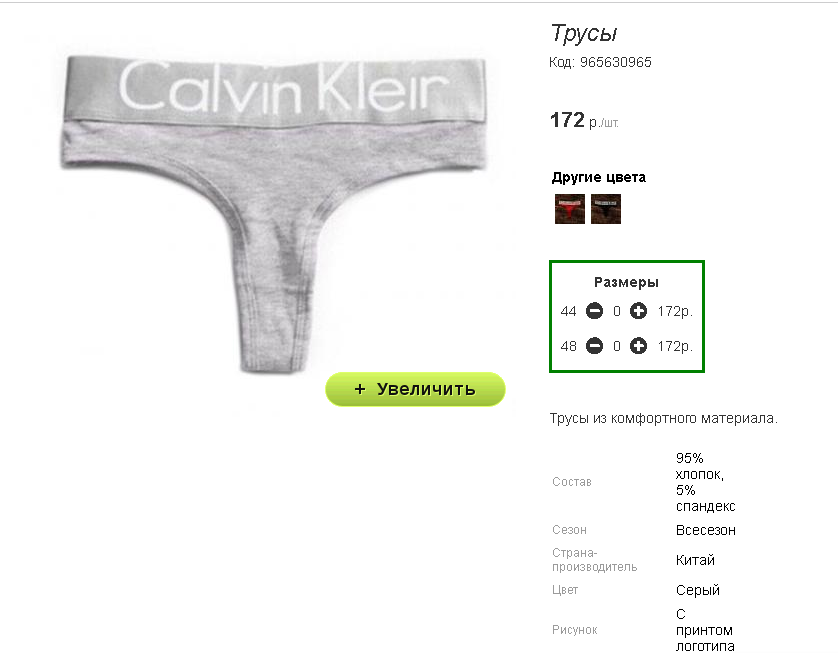The height and width of the screenshot is (653, 838).
Task: Click the quantity value for size 44
Action: point(617,312)
